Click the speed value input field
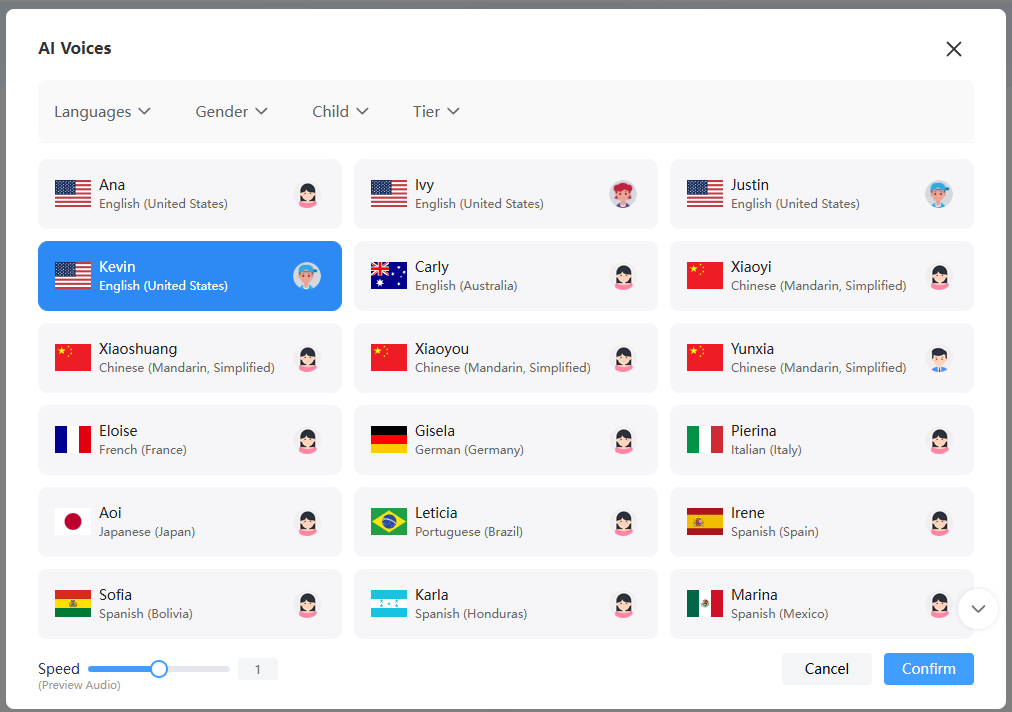 257,669
